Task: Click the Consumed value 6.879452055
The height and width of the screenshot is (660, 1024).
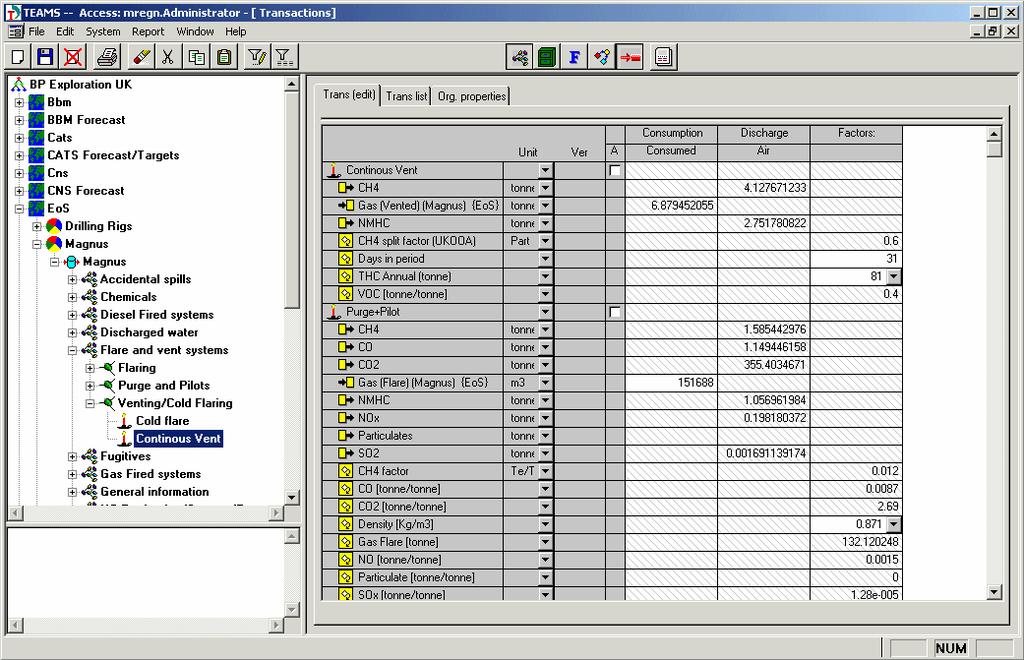Action: [671, 206]
